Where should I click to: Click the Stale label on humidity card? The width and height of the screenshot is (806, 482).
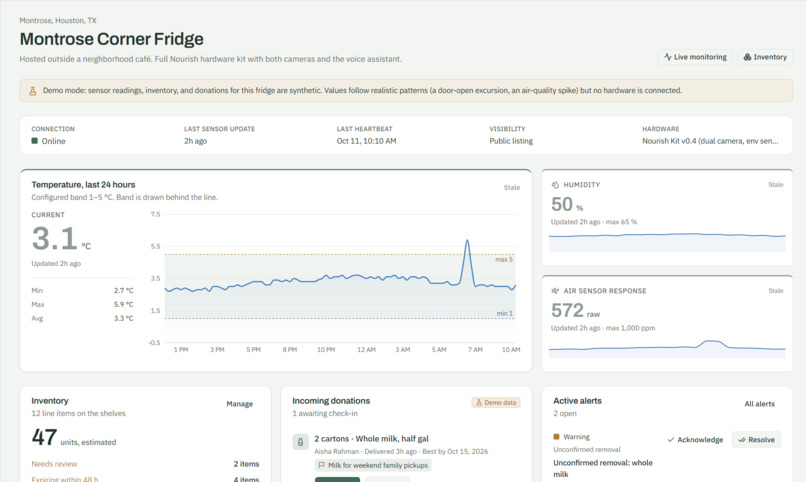776,184
